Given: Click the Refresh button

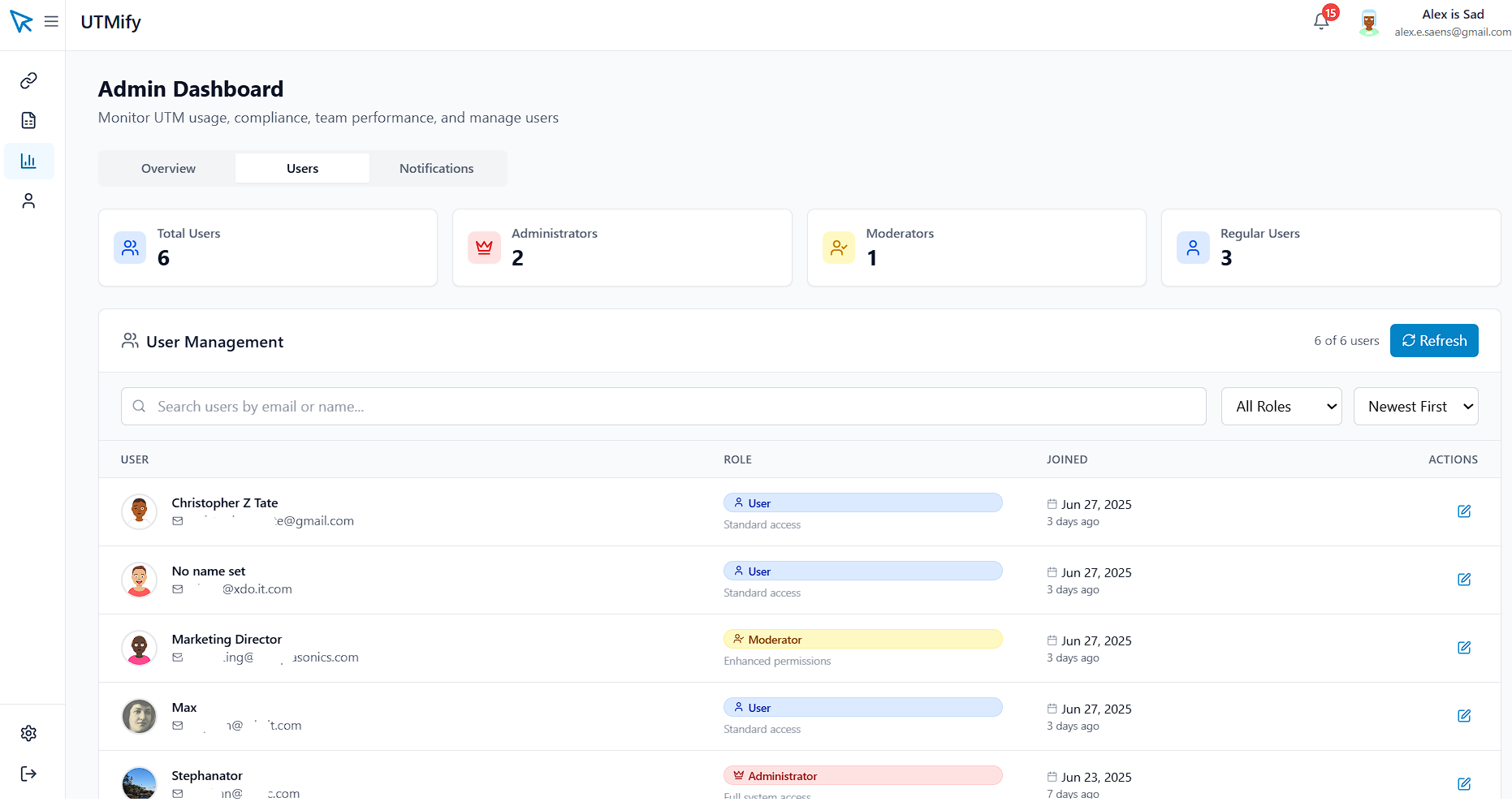Looking at the screenshot, I should (x=1434, y=341).
